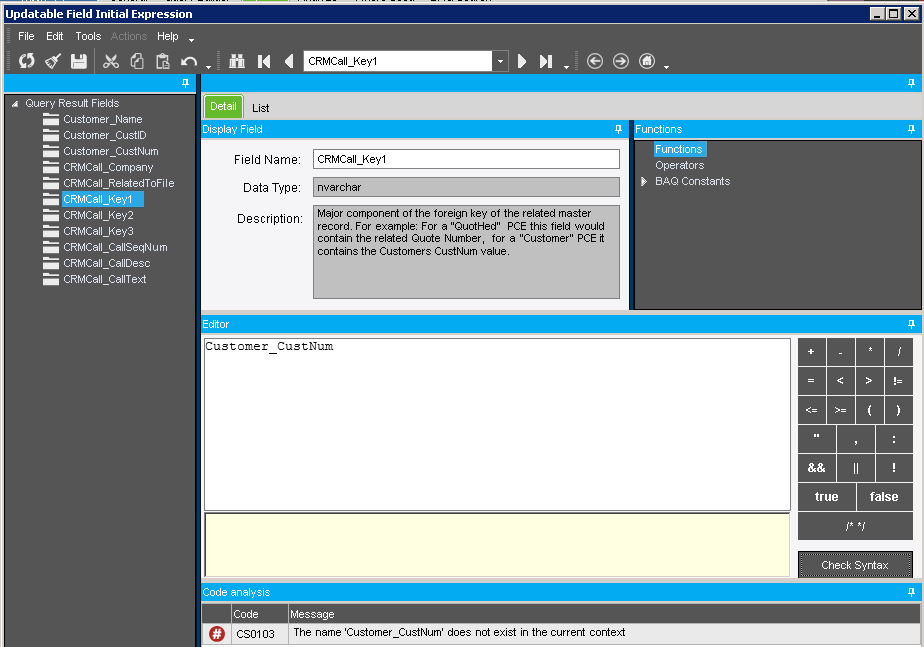Toggle pin on the Functions panel
Screen dimensions: 924x647
coord(911,129)
